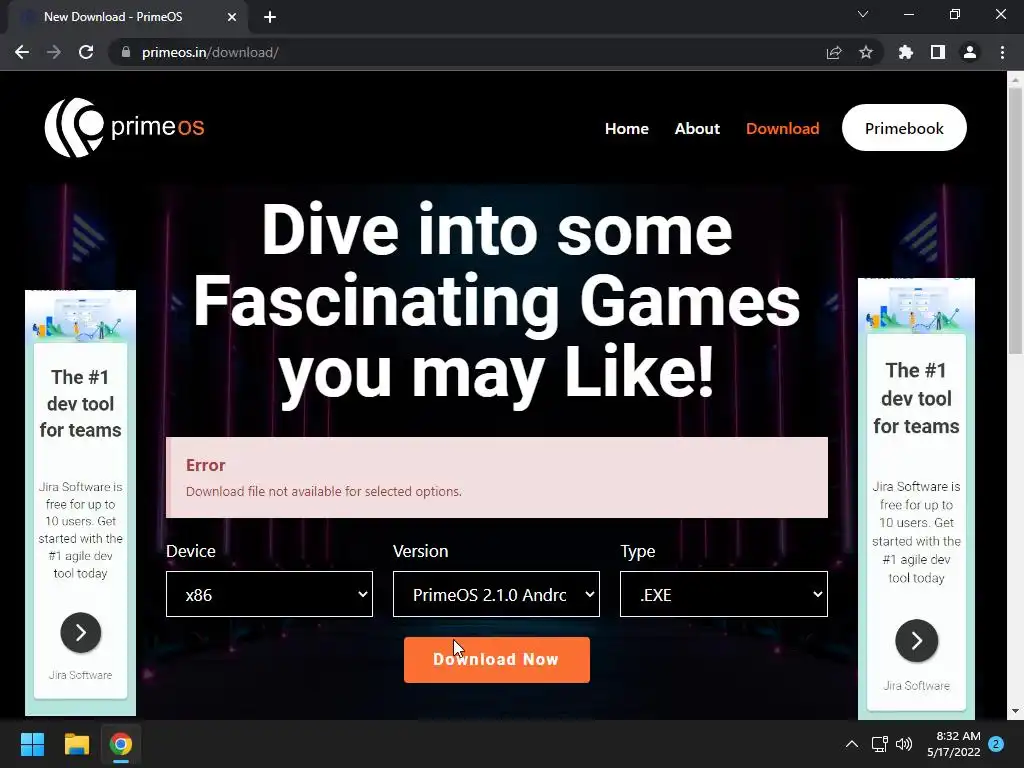This screenshot has width=1024, height=768.
Task: Bookmark this page with star icon
Action: (866, 52)
